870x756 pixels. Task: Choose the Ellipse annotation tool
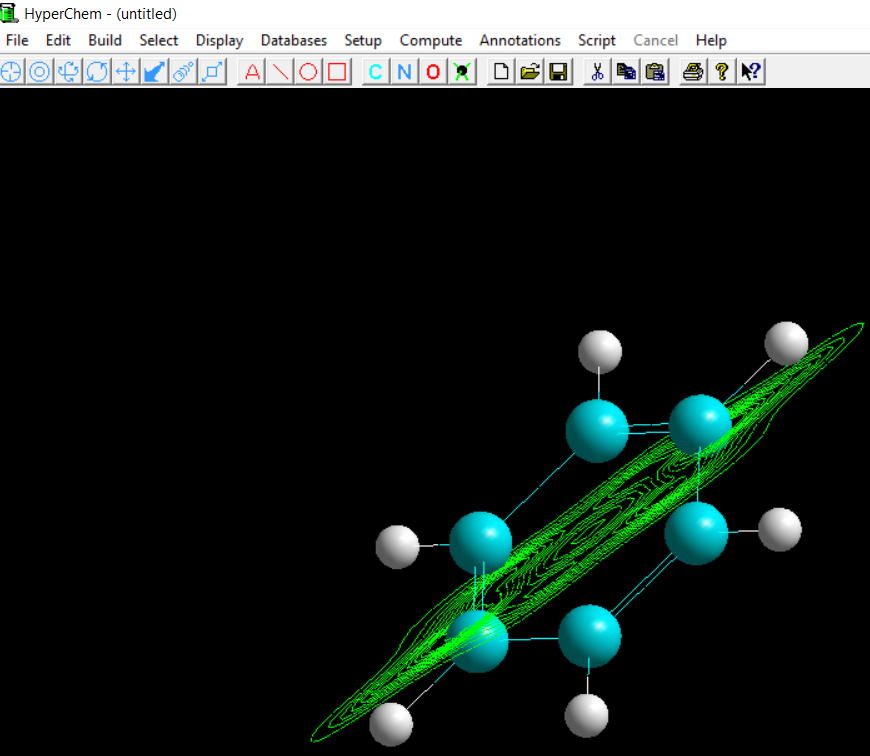click(309, 72)
